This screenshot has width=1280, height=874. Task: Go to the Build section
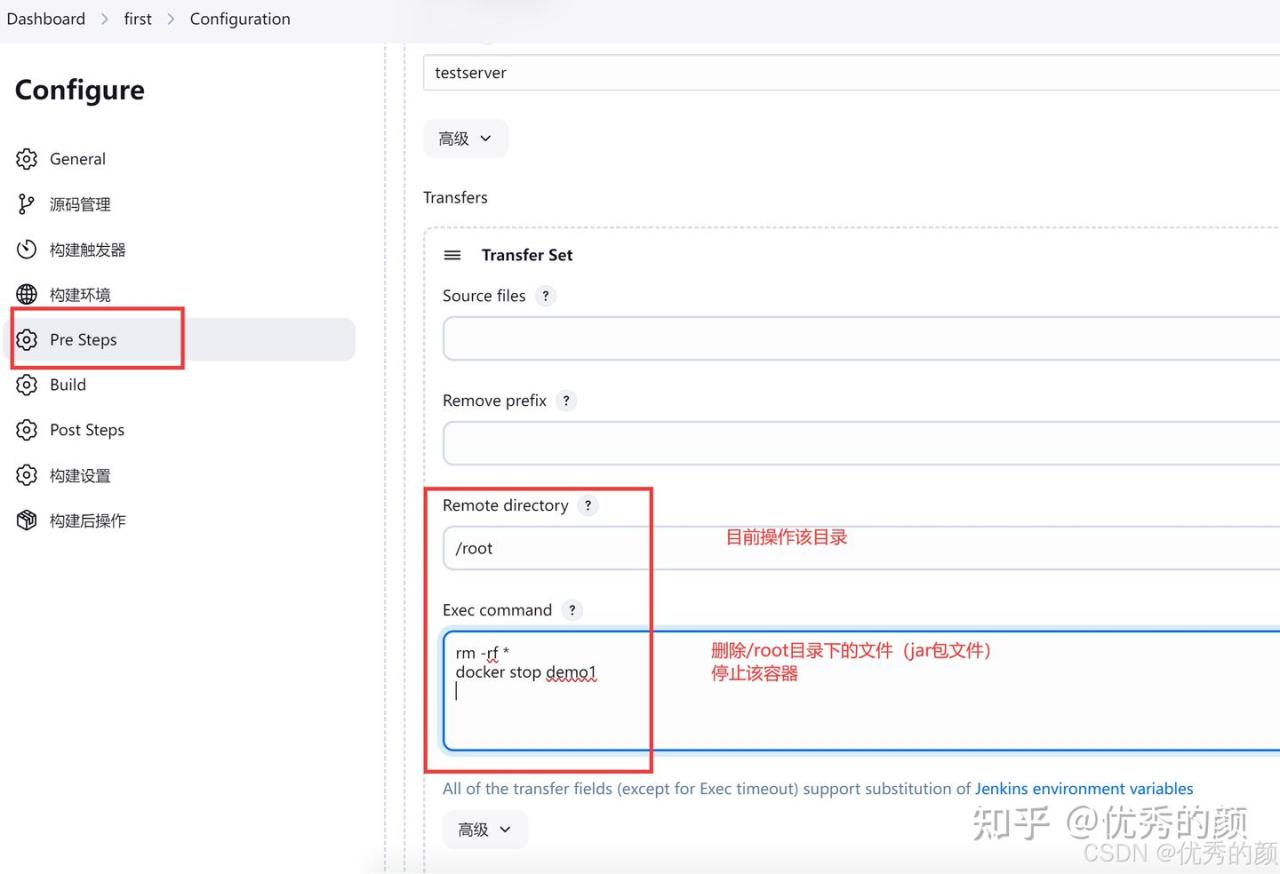point(68,385)
